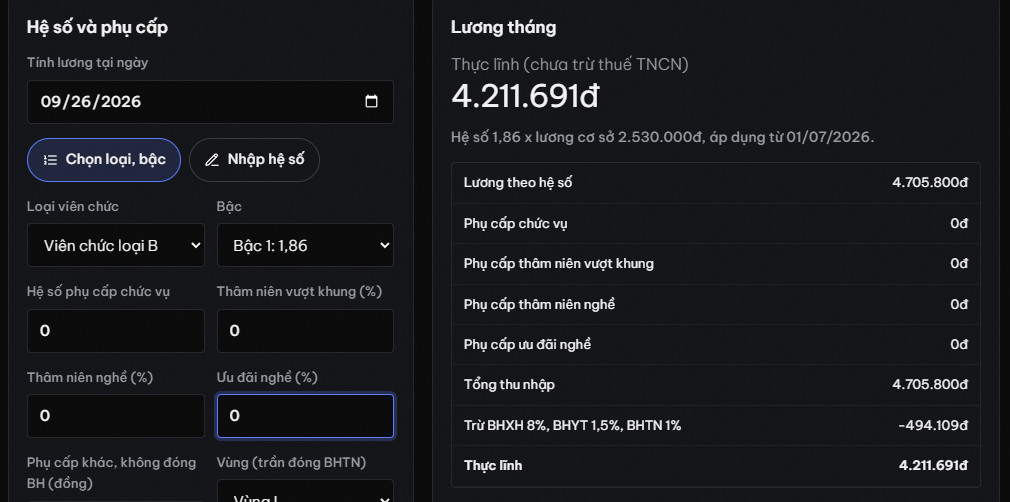1010x502 pixels.
Task: Focus the Thâm niên vượt khung (%) input
Action: click(305, 331)
